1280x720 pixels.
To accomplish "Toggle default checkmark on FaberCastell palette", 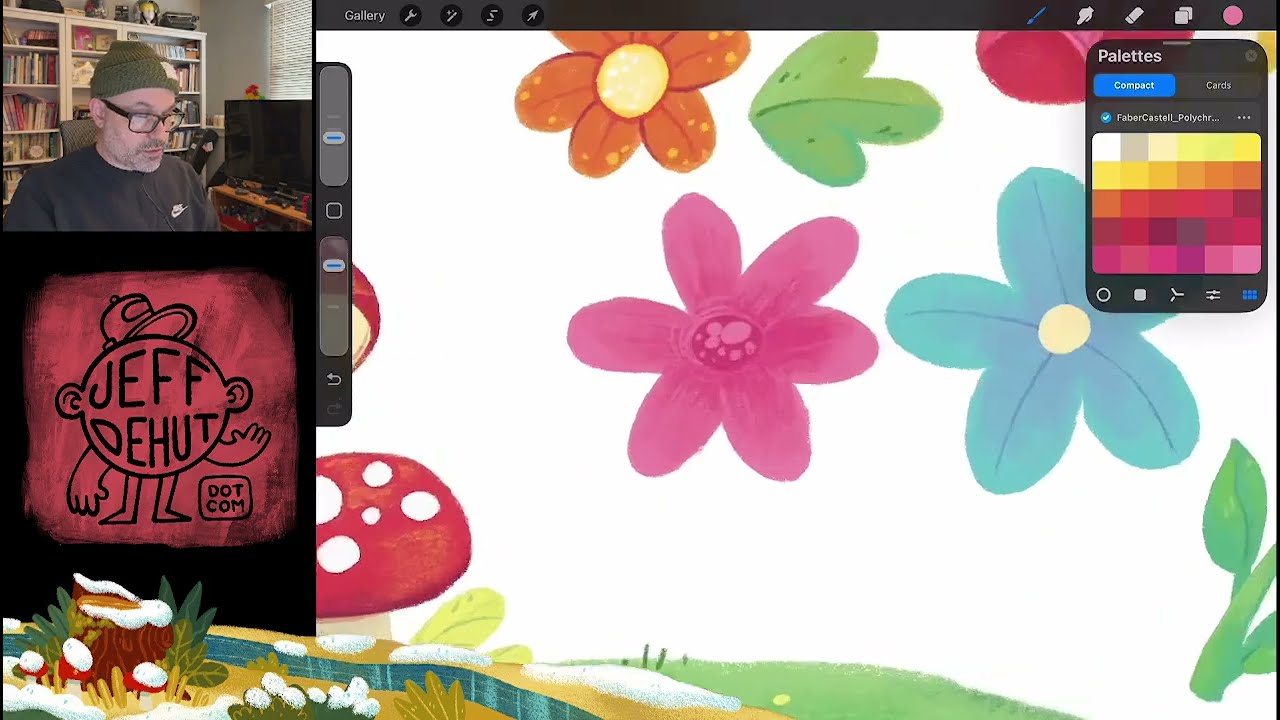I will point(1106,118).
